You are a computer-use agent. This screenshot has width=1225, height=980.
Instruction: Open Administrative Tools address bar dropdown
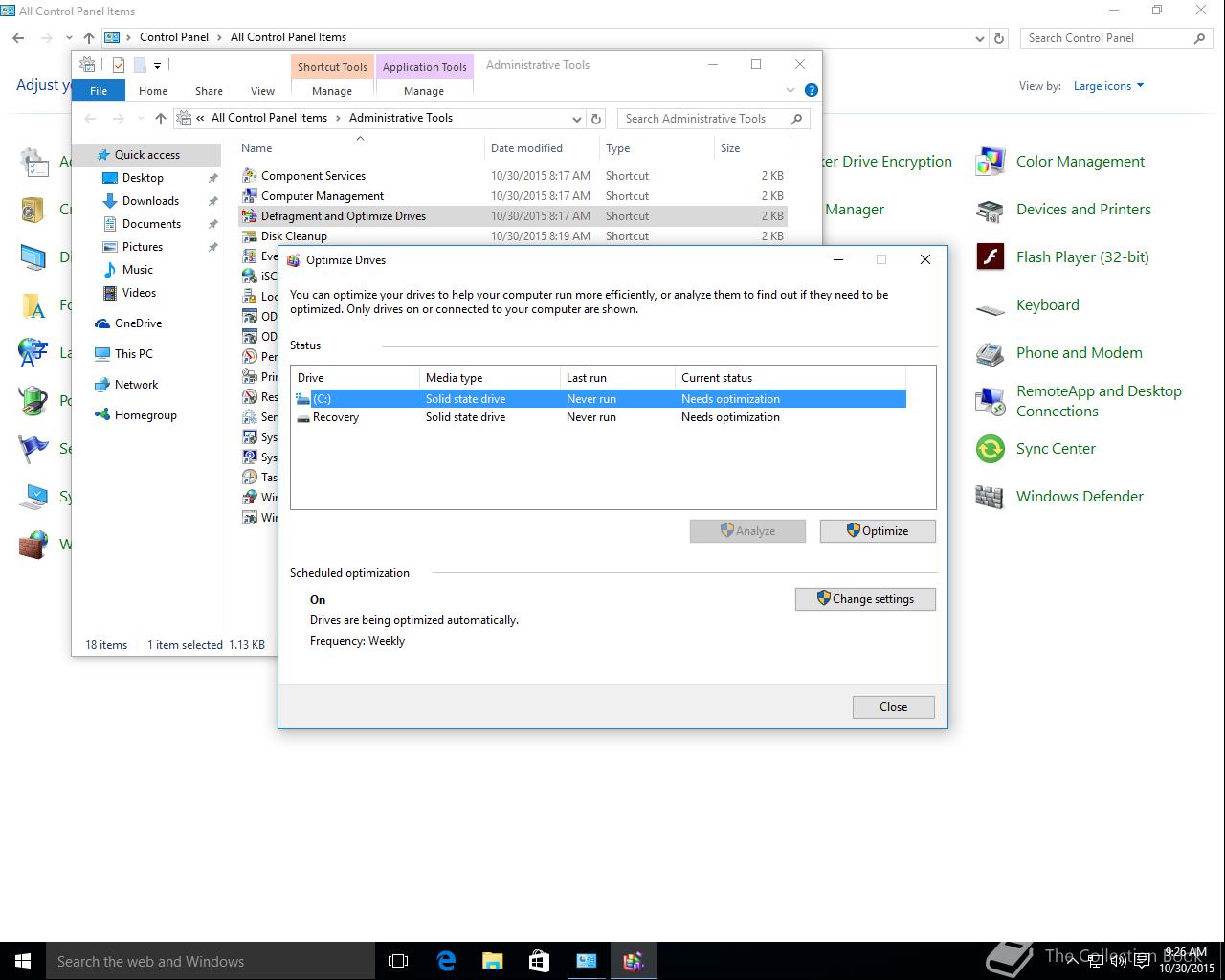pyautogui.click(x=577, y=119)
